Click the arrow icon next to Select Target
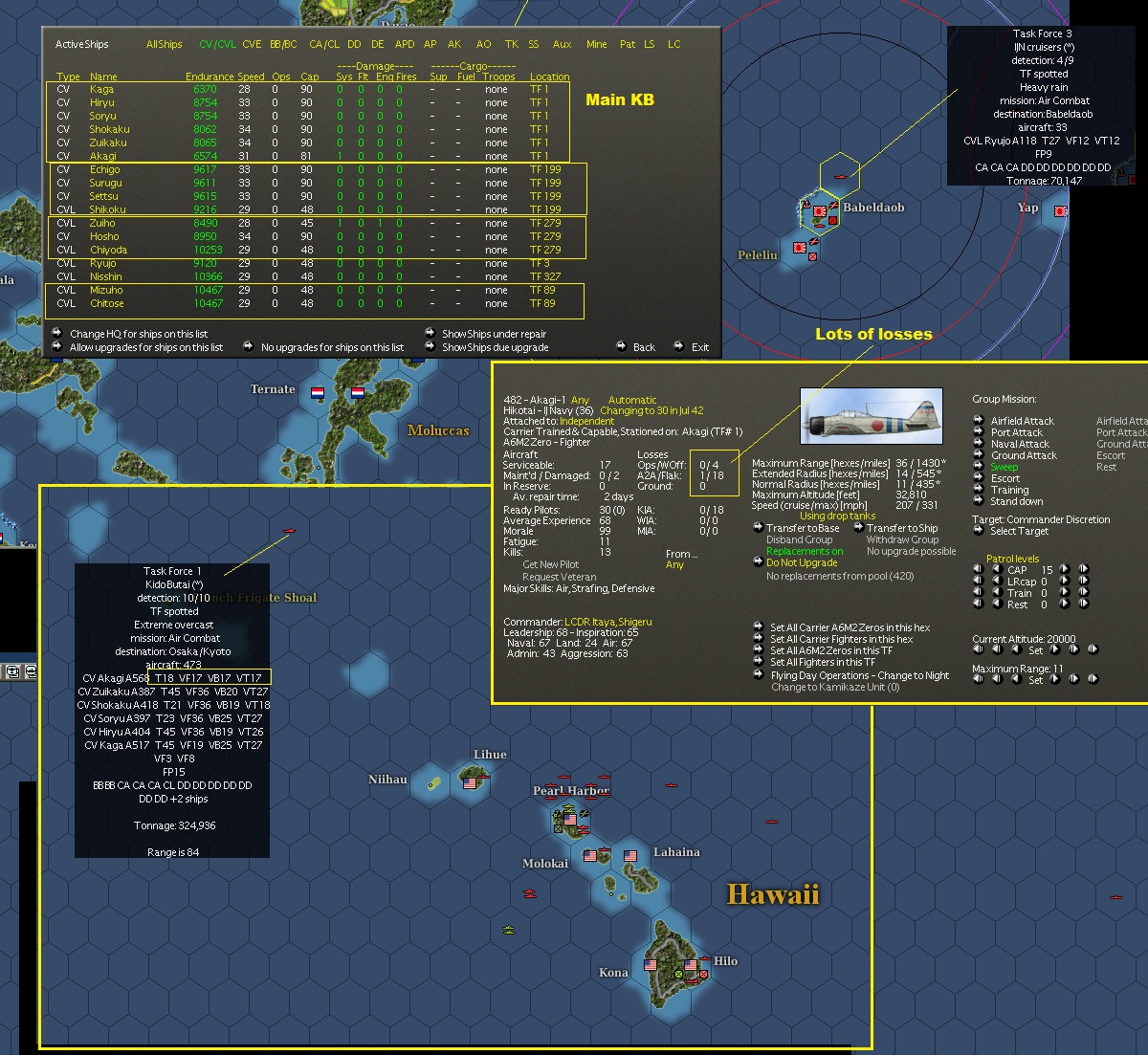1148x1055 pixels. pos(978,530)
